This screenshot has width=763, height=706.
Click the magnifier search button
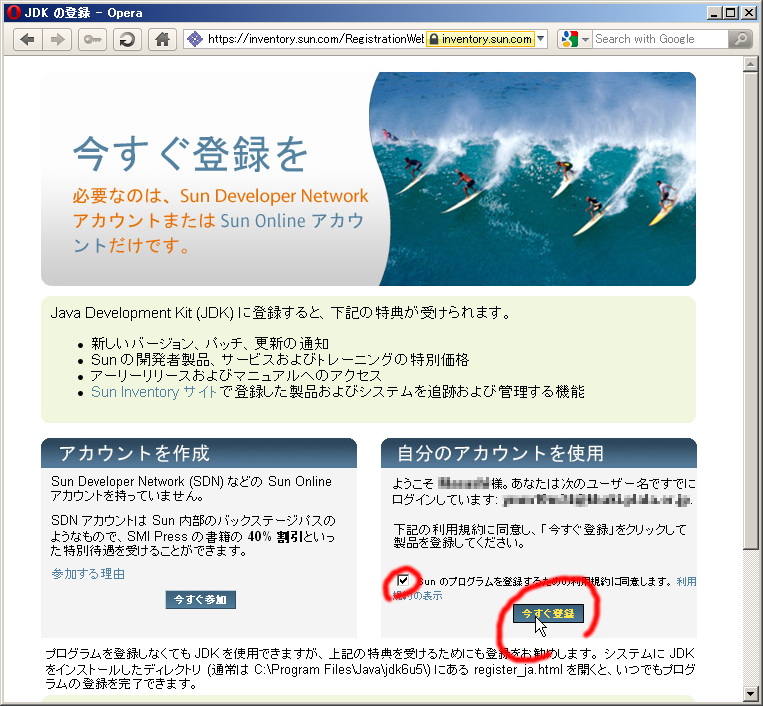point(741,39)
